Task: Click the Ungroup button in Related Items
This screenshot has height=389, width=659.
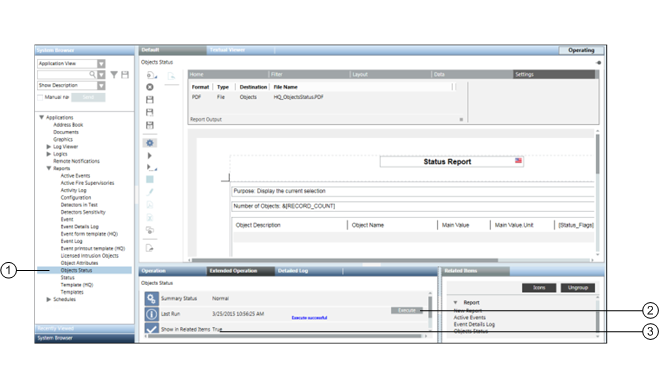Action: tap(577, 288)
